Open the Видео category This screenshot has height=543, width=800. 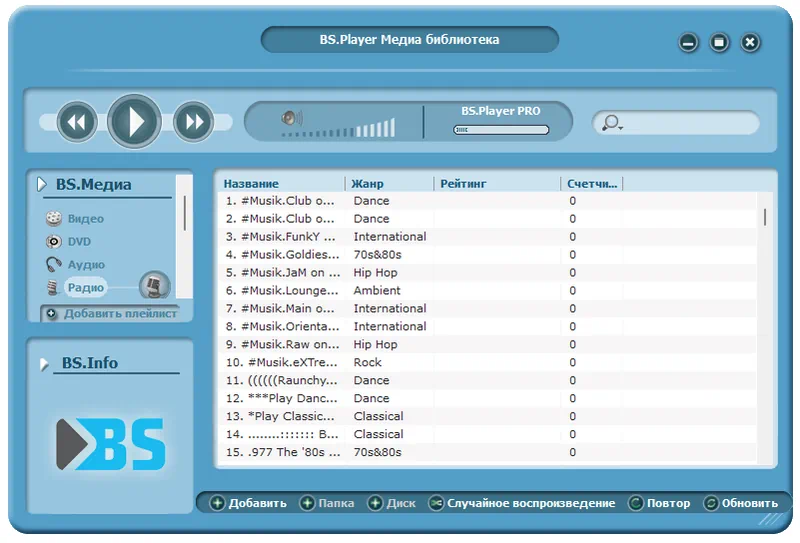86,218
